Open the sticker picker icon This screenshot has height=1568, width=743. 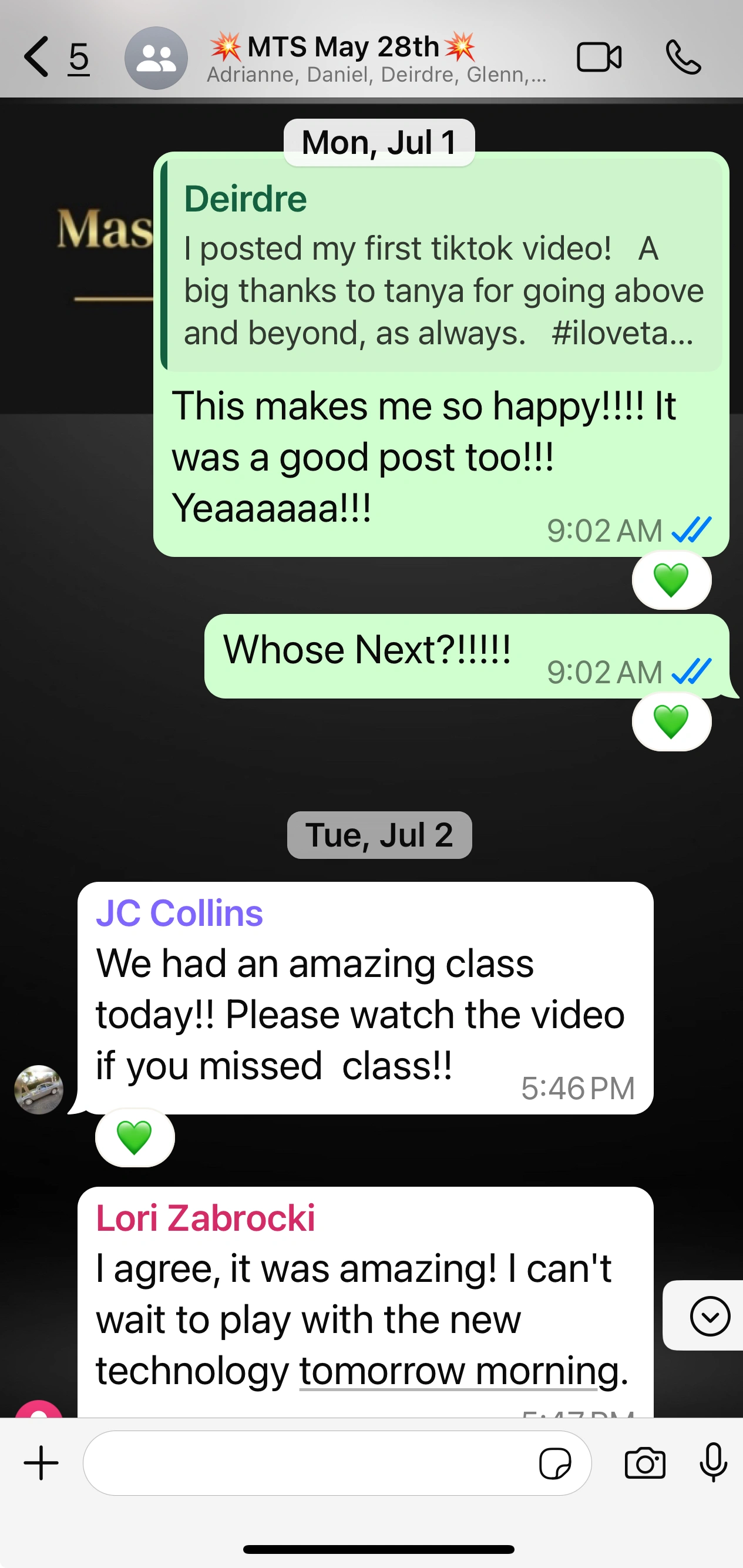(x=555, y=1463)
